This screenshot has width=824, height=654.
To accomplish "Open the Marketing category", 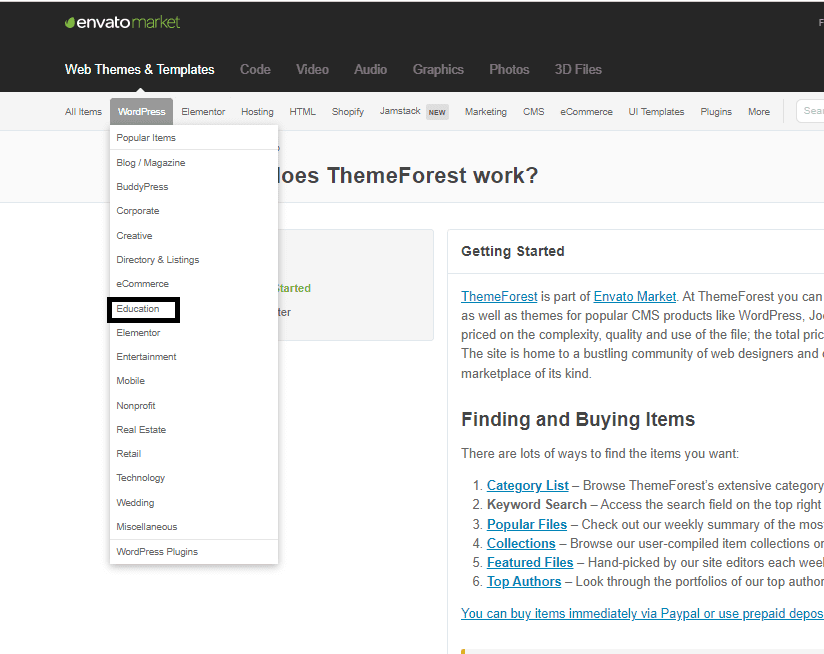I will (x=486, y=111).
